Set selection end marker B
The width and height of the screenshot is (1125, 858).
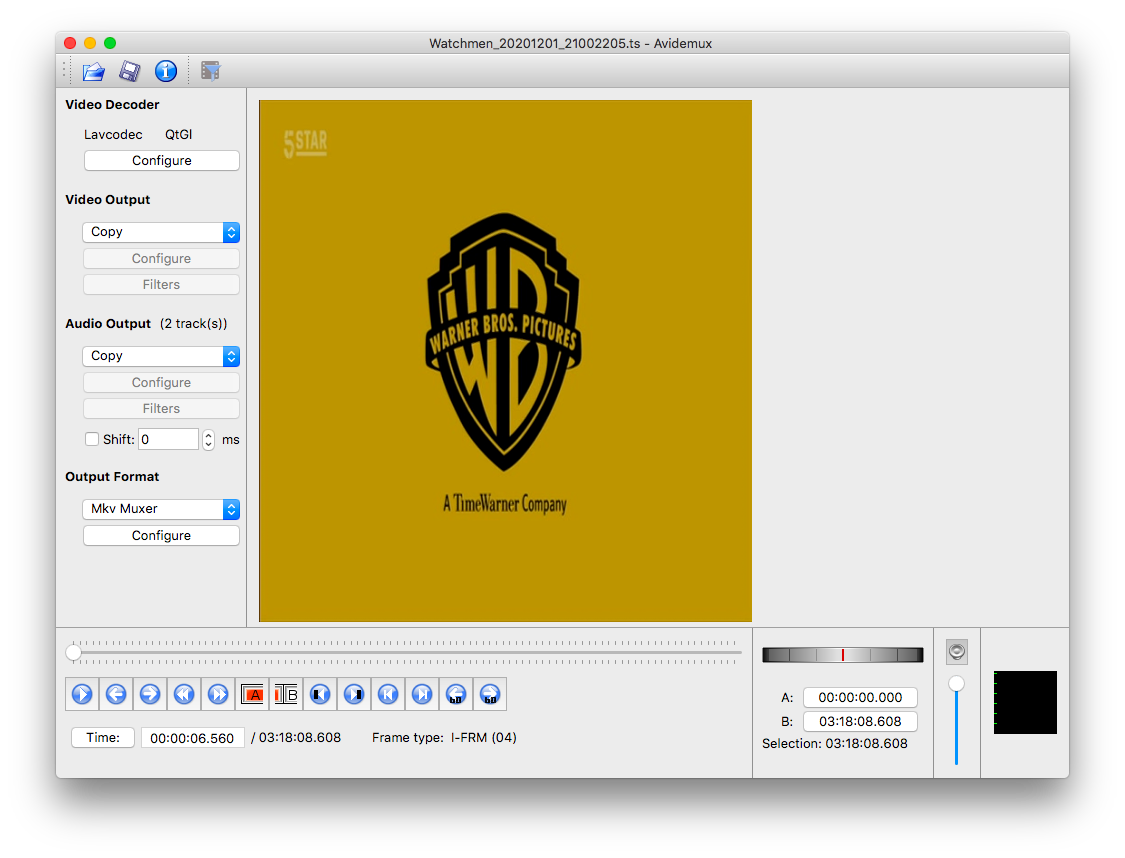click(286, 694)
